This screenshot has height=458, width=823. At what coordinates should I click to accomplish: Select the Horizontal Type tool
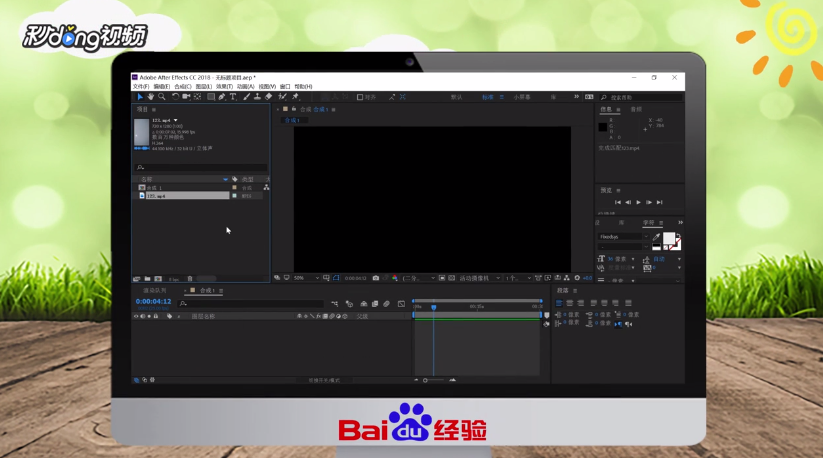tap(233, 97)
